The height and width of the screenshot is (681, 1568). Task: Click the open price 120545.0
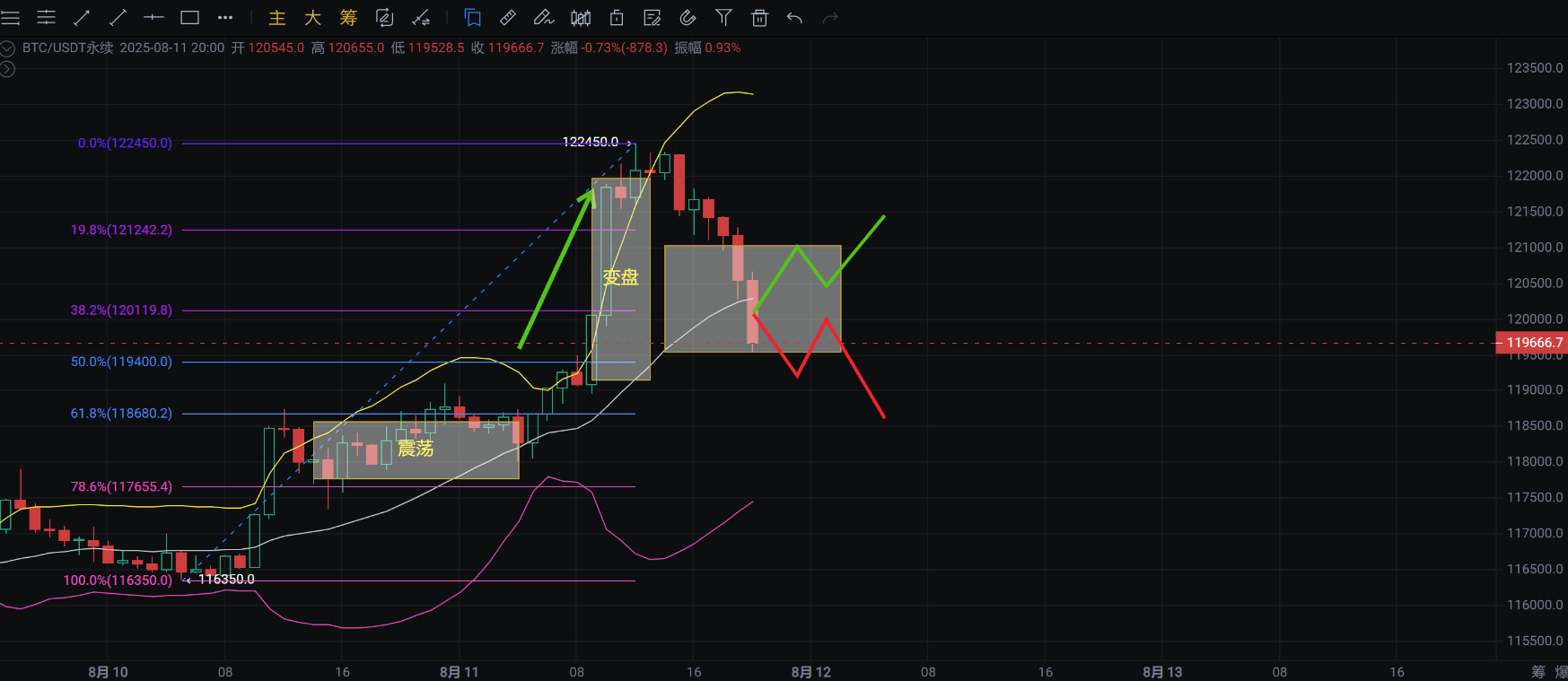coord(276,48)
